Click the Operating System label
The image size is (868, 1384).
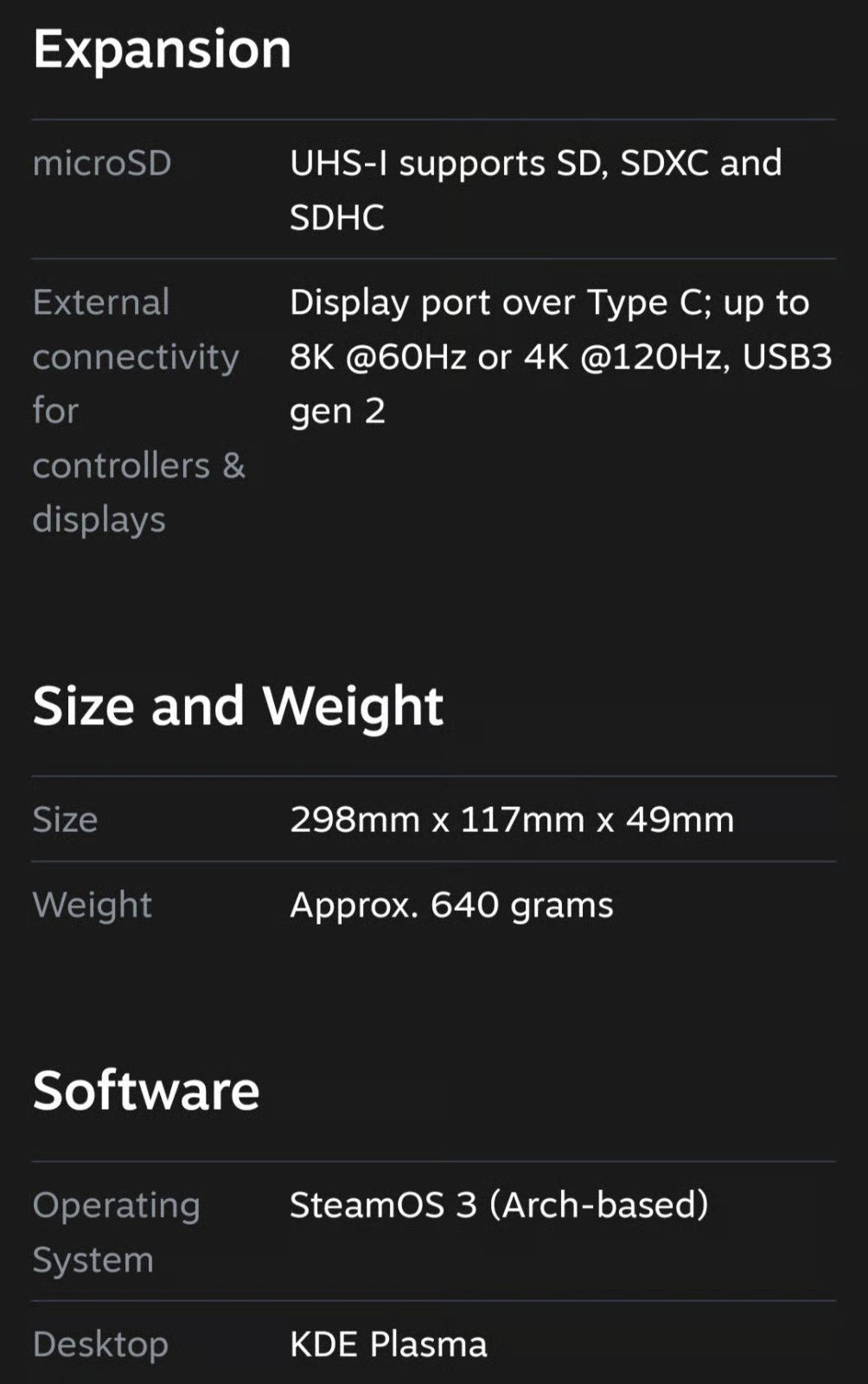[116, 1232]
